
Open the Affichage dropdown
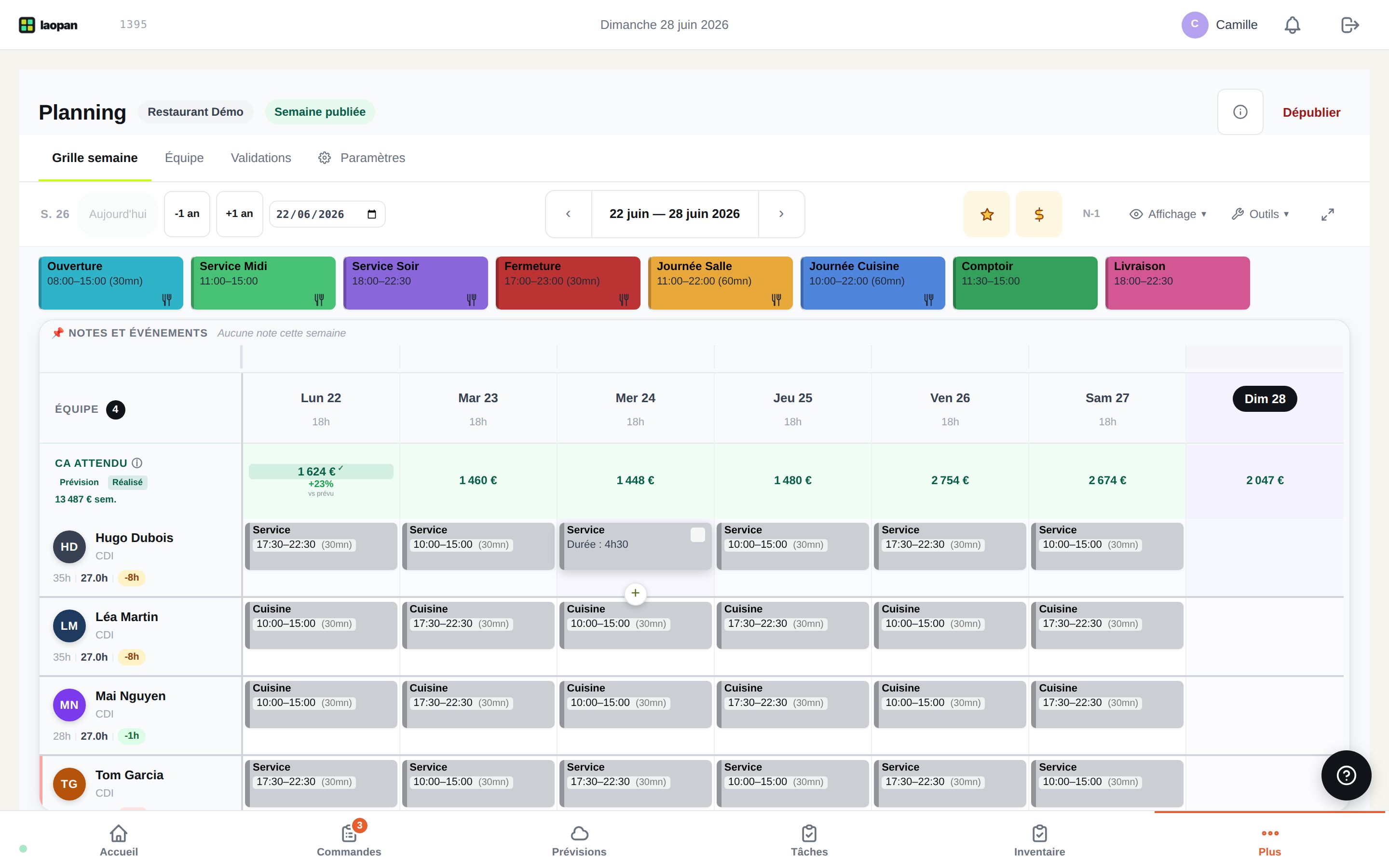point(1168,214)
